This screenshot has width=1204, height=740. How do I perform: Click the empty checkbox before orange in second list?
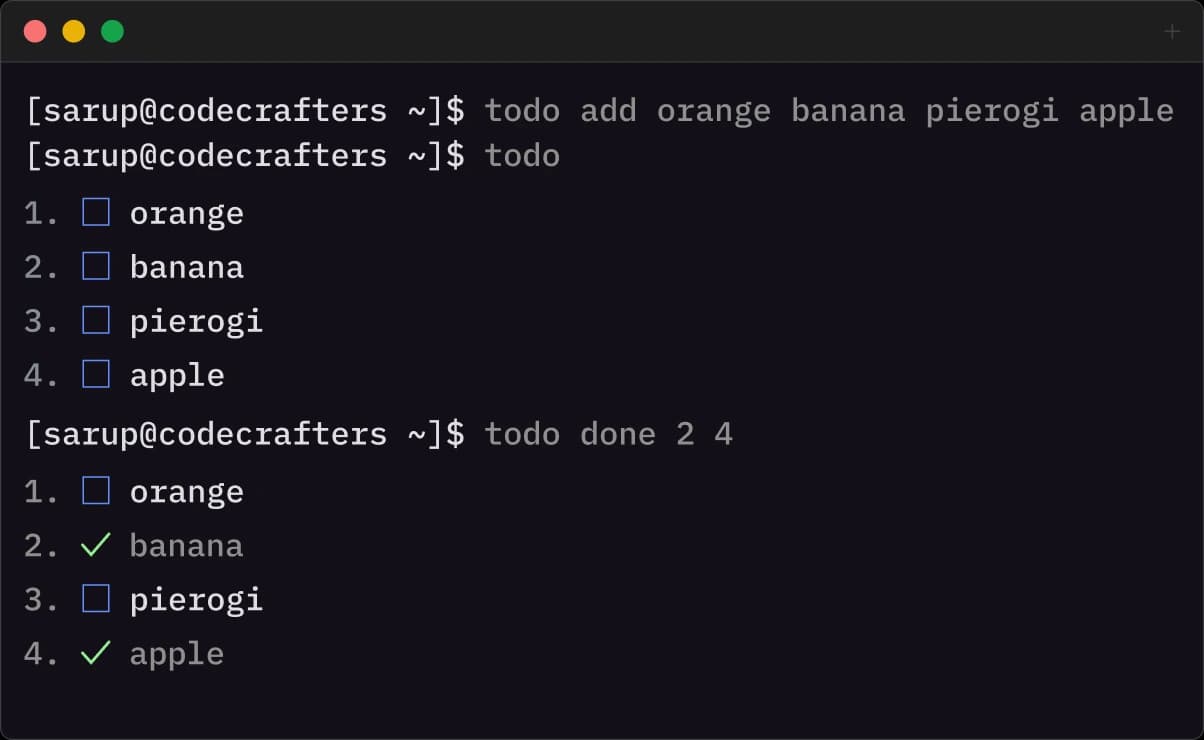pos(95,490)
